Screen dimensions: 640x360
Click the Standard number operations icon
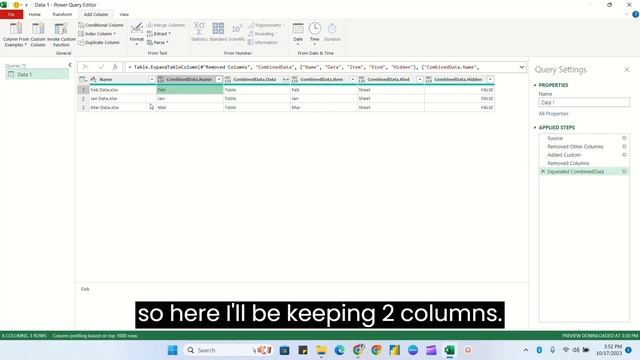click(218, 29)
